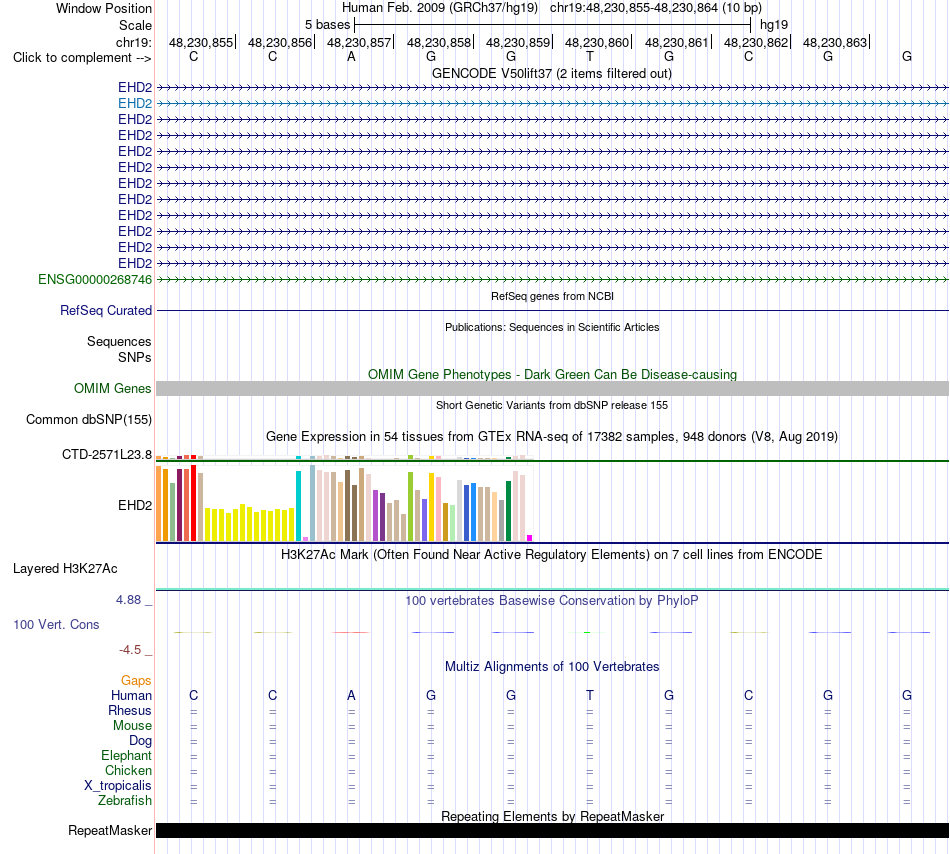Click the Chicken species label
The width and height of the screenshot is (950, 854).
coord(128,770)
